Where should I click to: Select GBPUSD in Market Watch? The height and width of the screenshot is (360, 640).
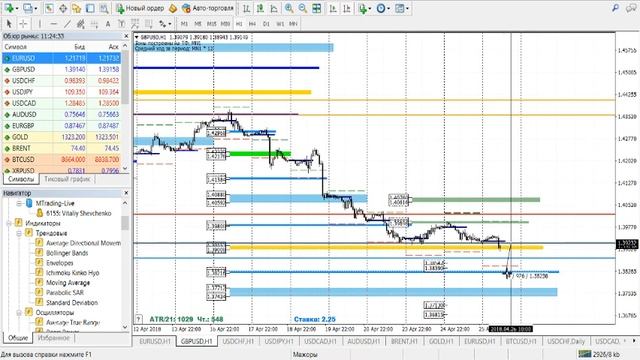tap(62, 69)
